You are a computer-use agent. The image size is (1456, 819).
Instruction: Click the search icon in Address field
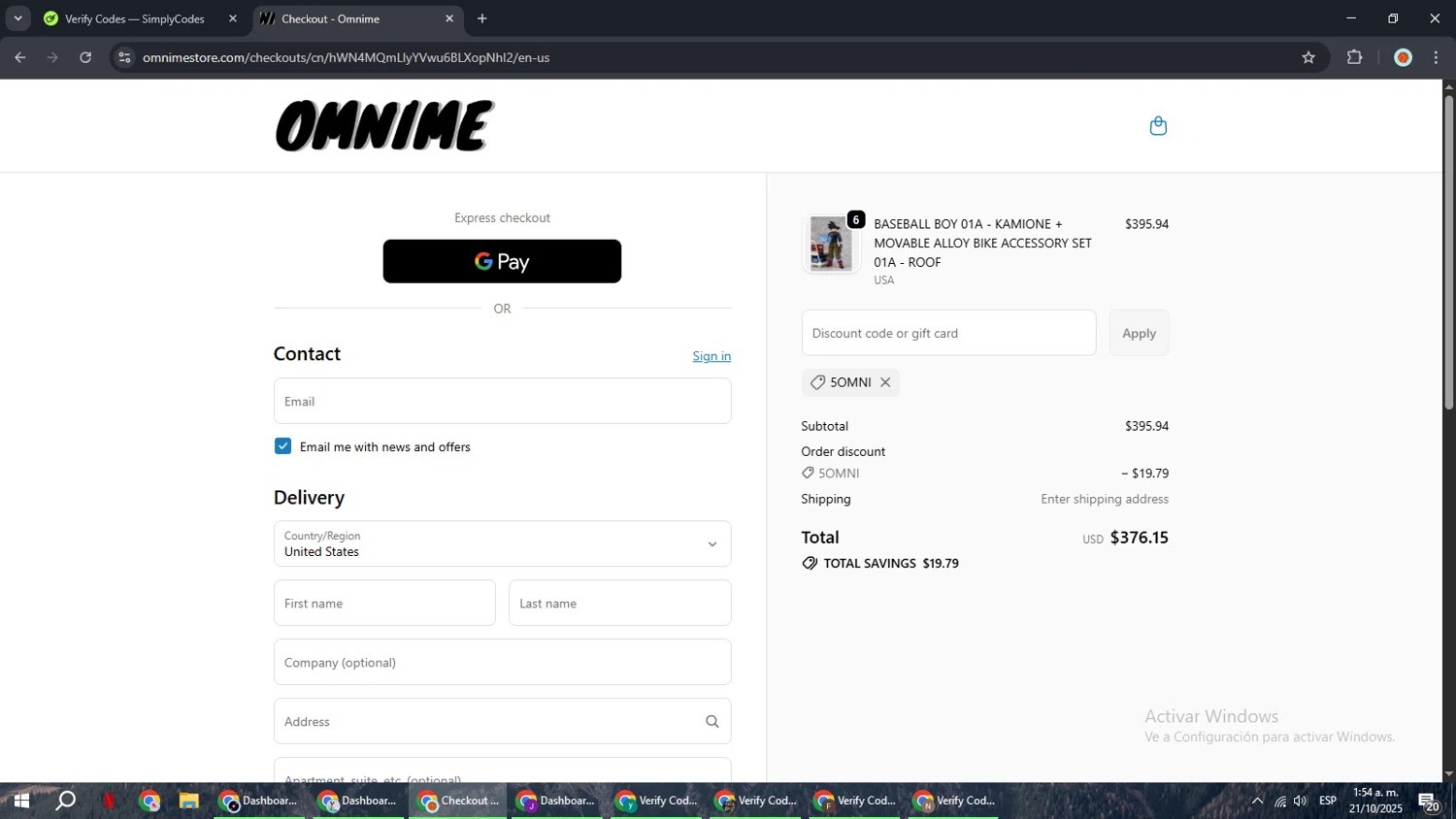(x=712, y=721)
